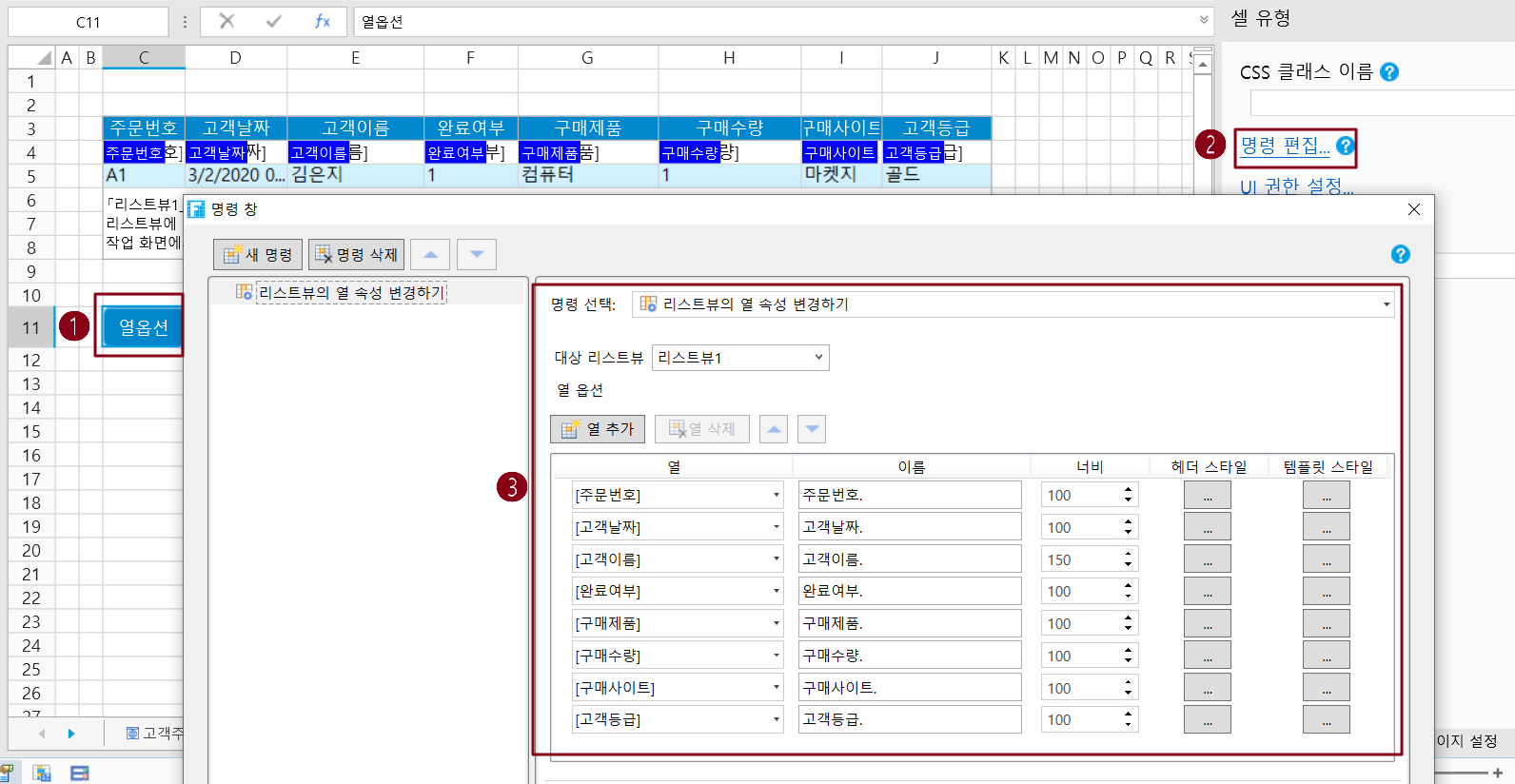Click the 명령 삭제 button
The image size is (1515, 784).
[x=356, y=254]
